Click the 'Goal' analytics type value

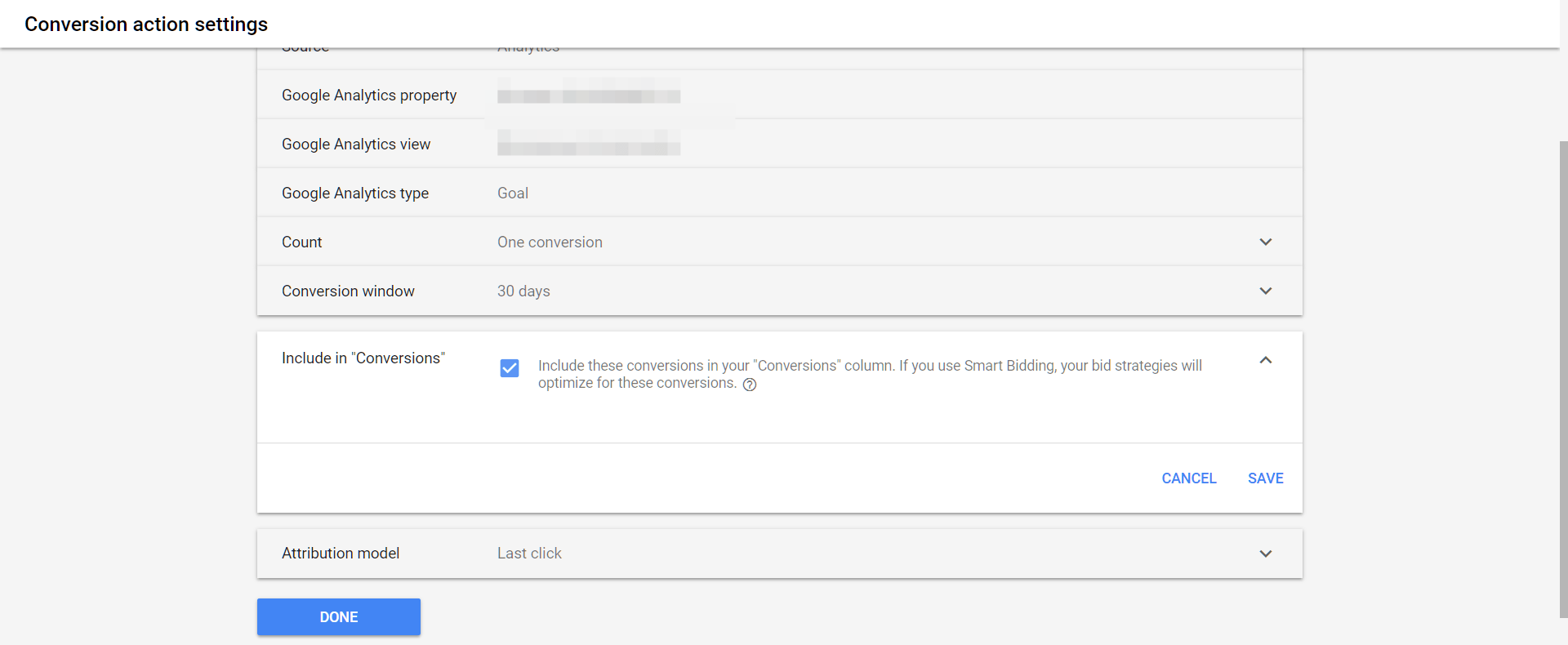[513, 193]
